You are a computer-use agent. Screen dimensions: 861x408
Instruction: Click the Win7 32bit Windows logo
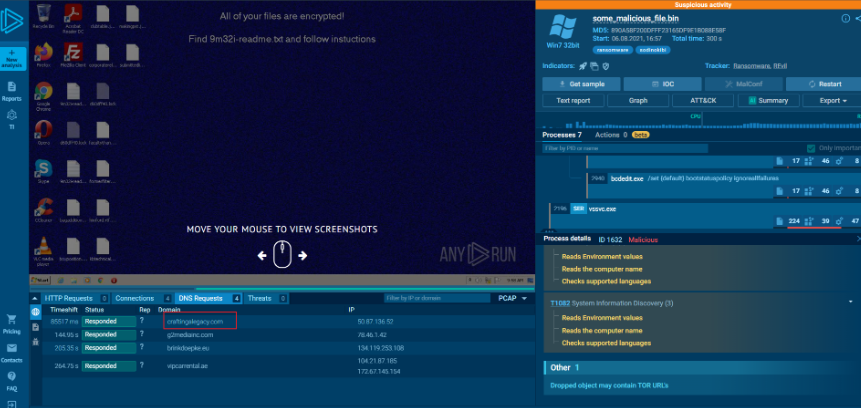point(563,27)
